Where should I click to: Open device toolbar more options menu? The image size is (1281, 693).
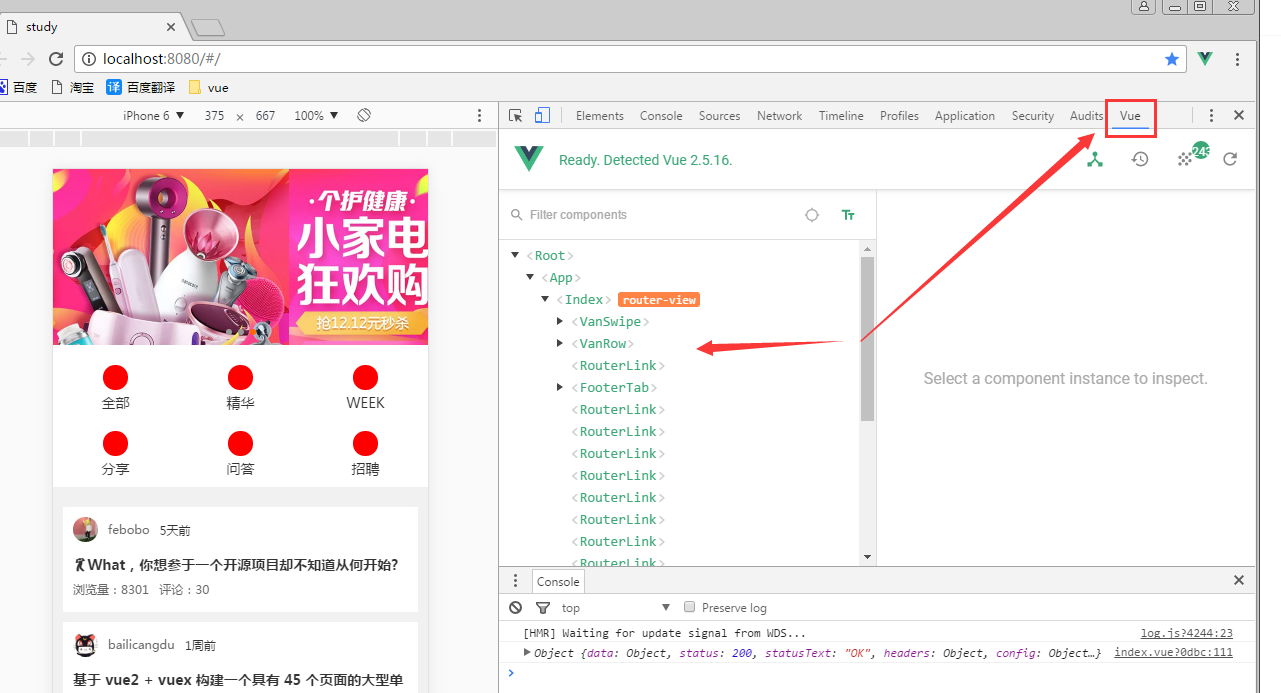pyautogui.click(x=480, y=116)
